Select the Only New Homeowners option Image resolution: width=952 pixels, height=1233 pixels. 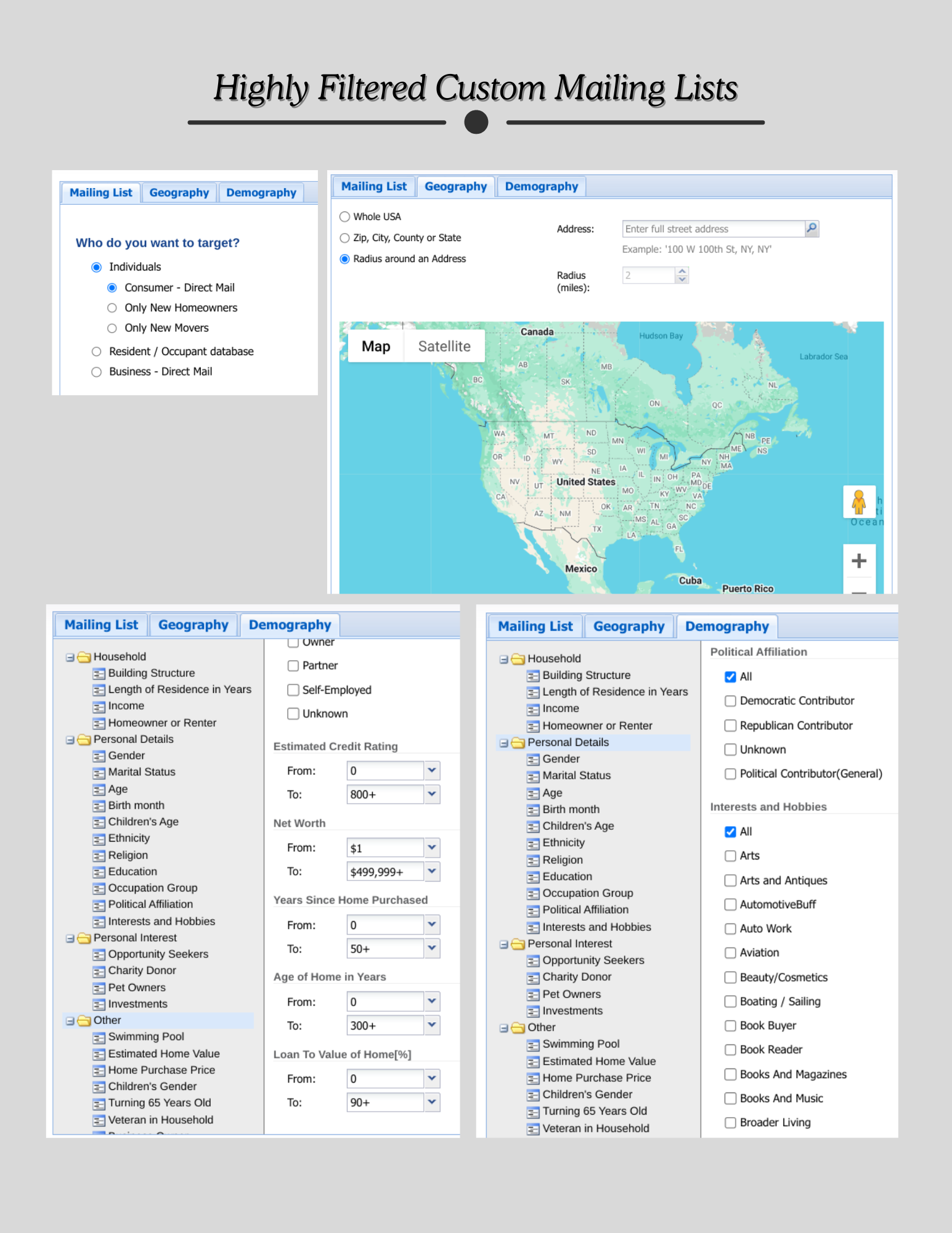coord(112,308)
